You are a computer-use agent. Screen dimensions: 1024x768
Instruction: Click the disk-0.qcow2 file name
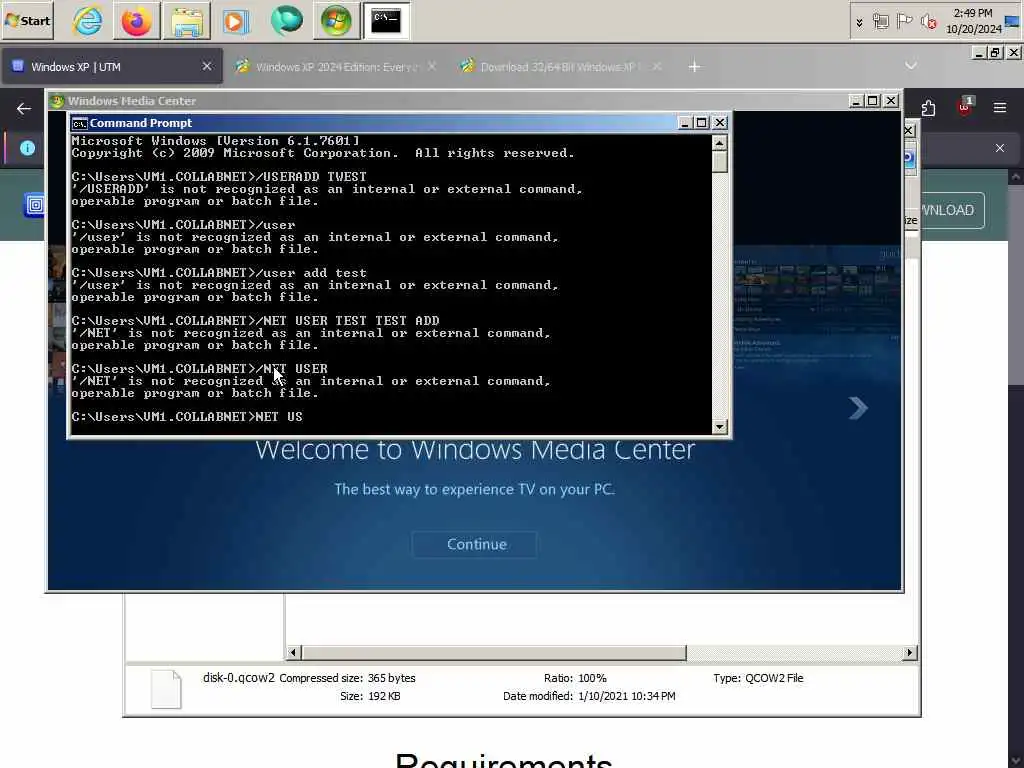[x=238, y=678]
